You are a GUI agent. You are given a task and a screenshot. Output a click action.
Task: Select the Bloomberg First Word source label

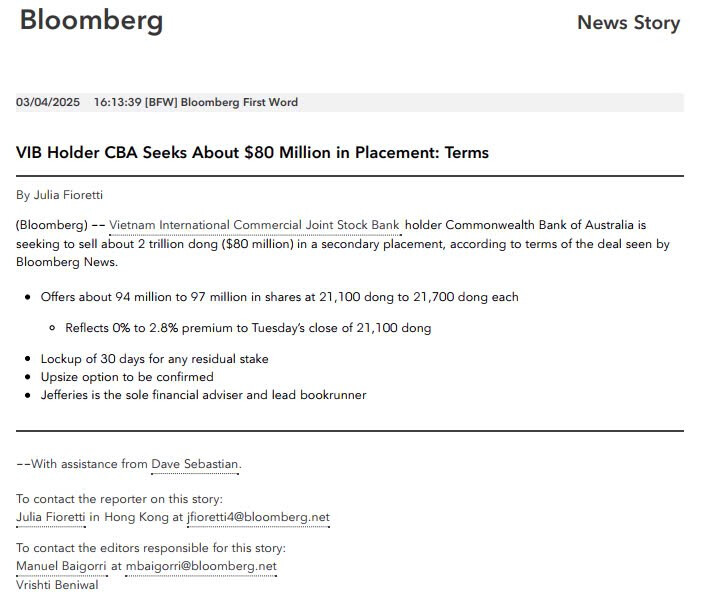coord(239,102)
